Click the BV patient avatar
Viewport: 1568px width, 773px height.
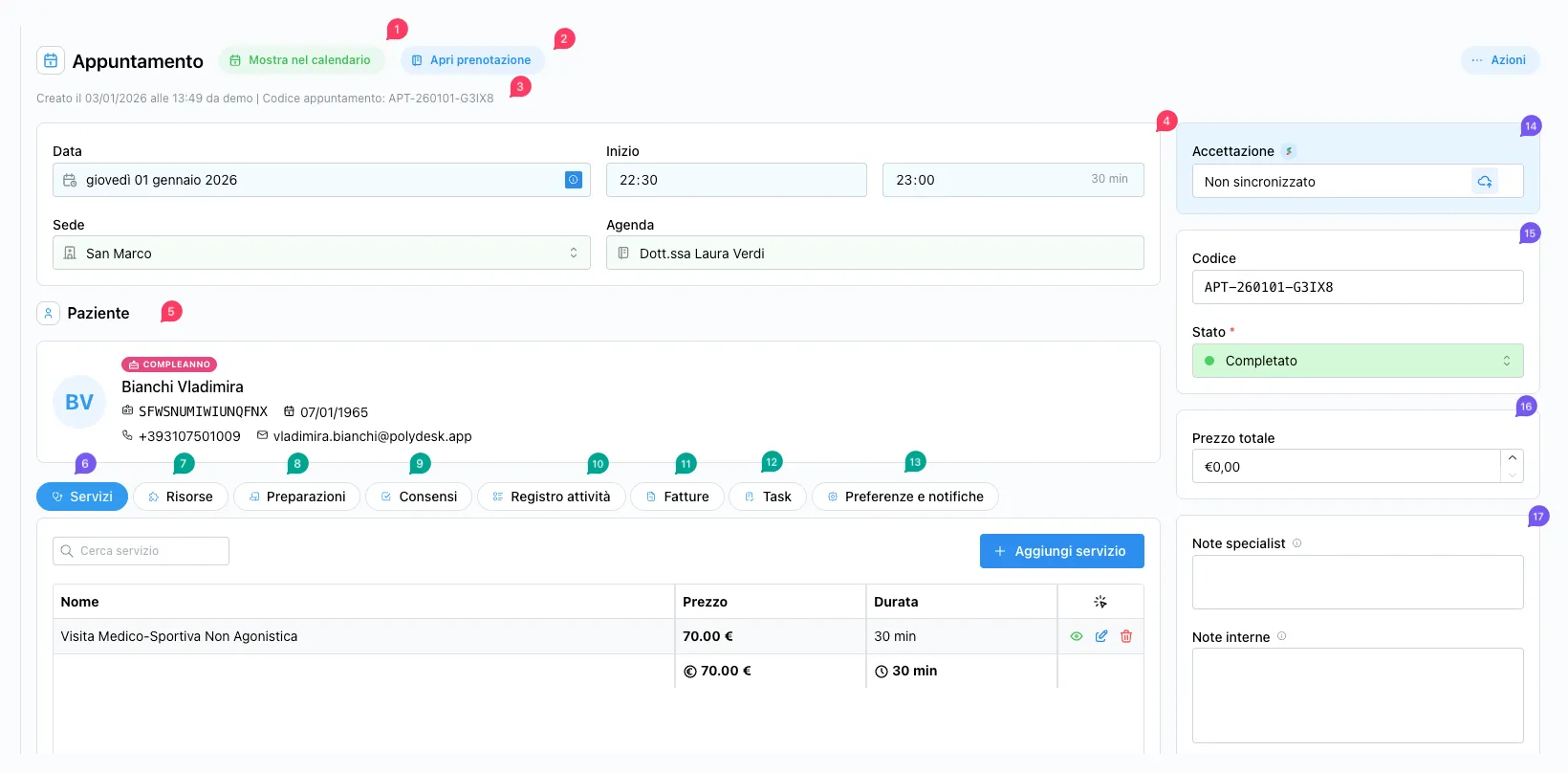(79, 402)
